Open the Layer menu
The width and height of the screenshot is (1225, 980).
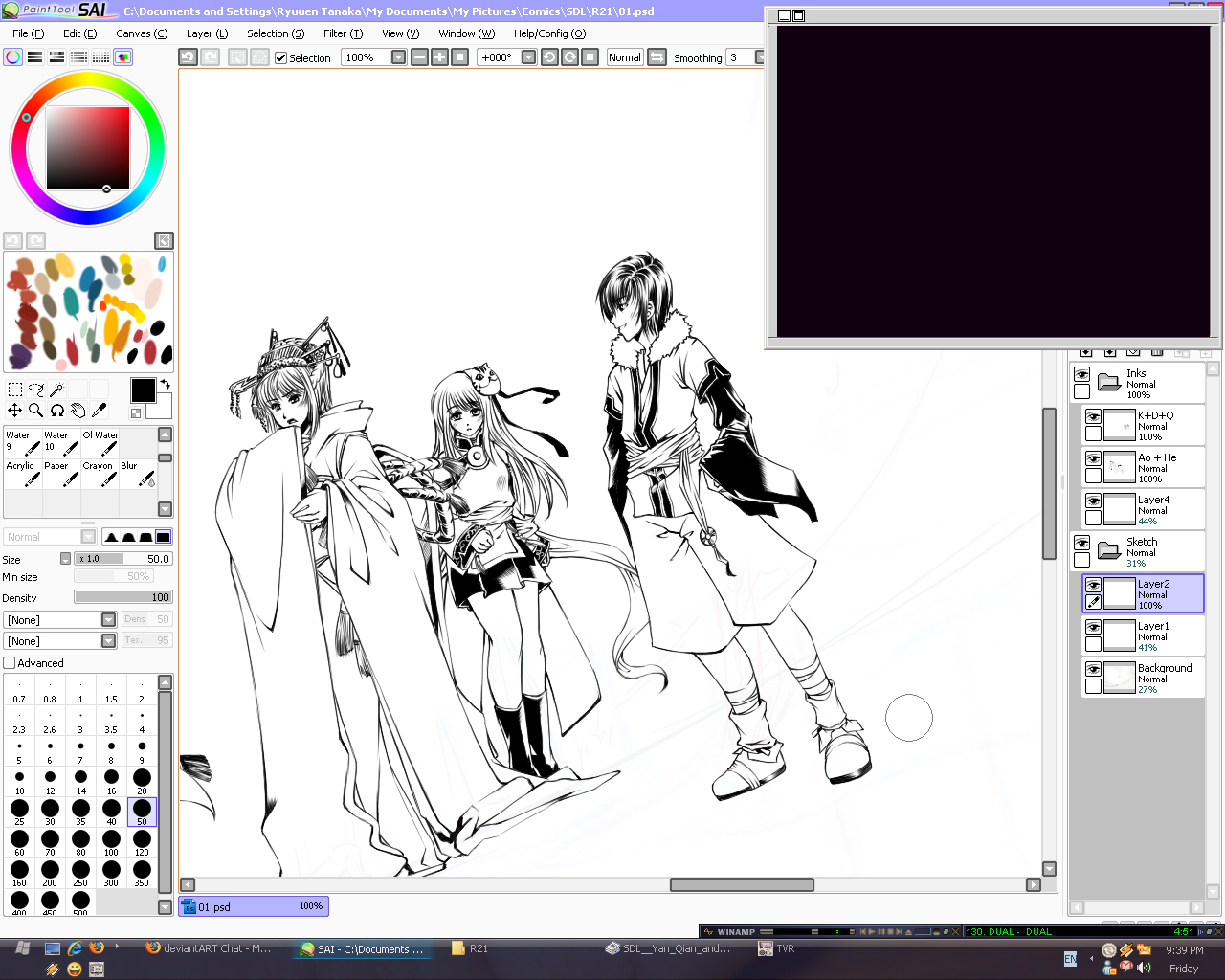coord(207,33)
